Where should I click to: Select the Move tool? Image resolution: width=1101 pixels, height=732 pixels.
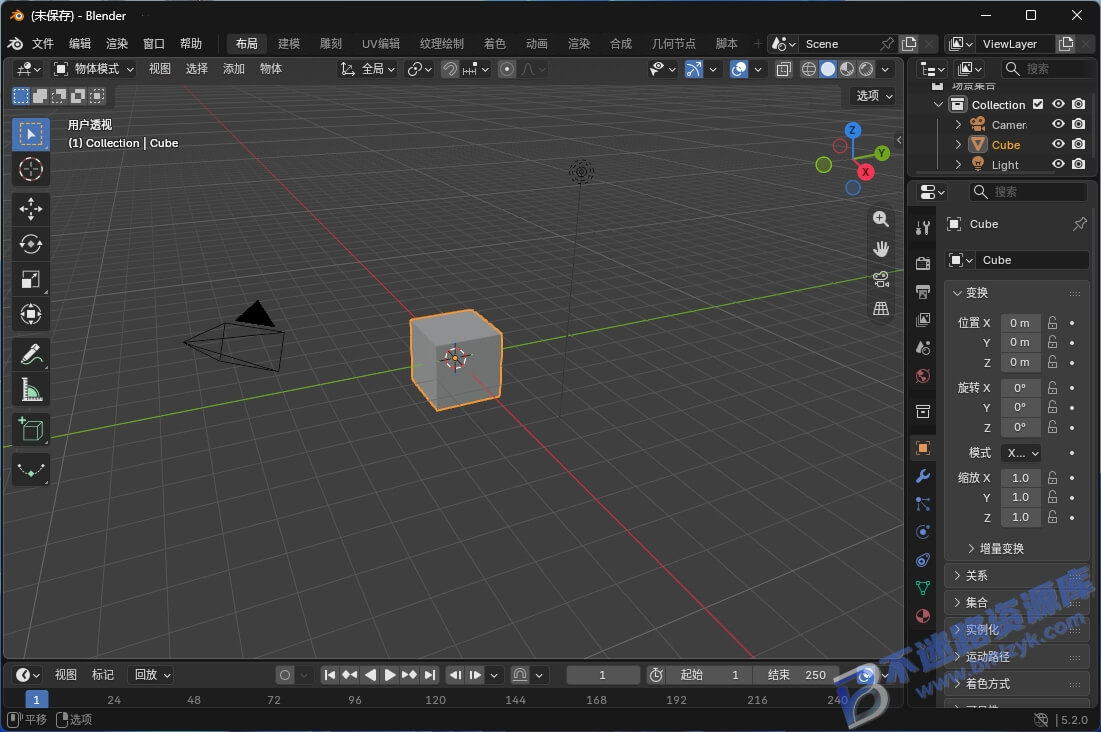pyautogui.click(x=31, y=209)
